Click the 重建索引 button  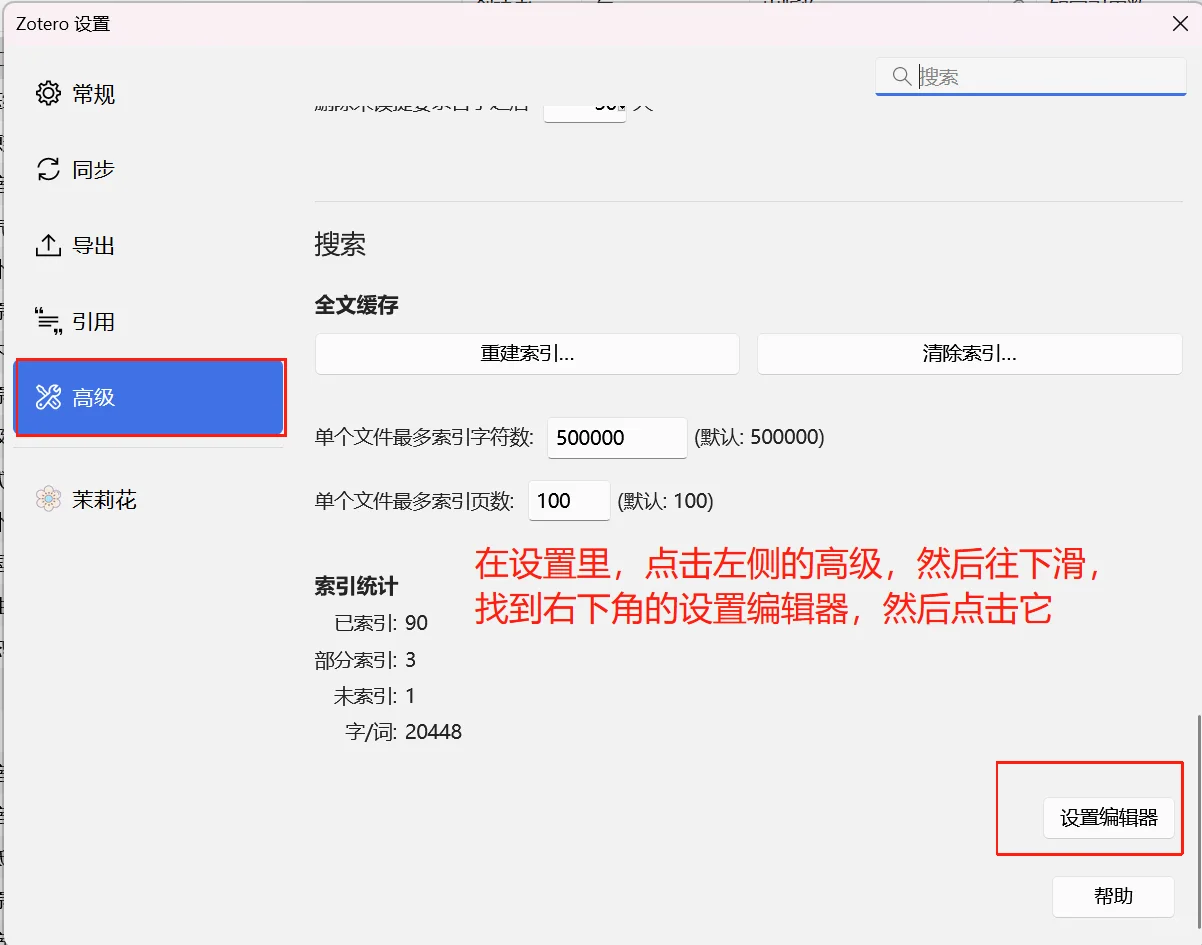(x=526, y=353)
